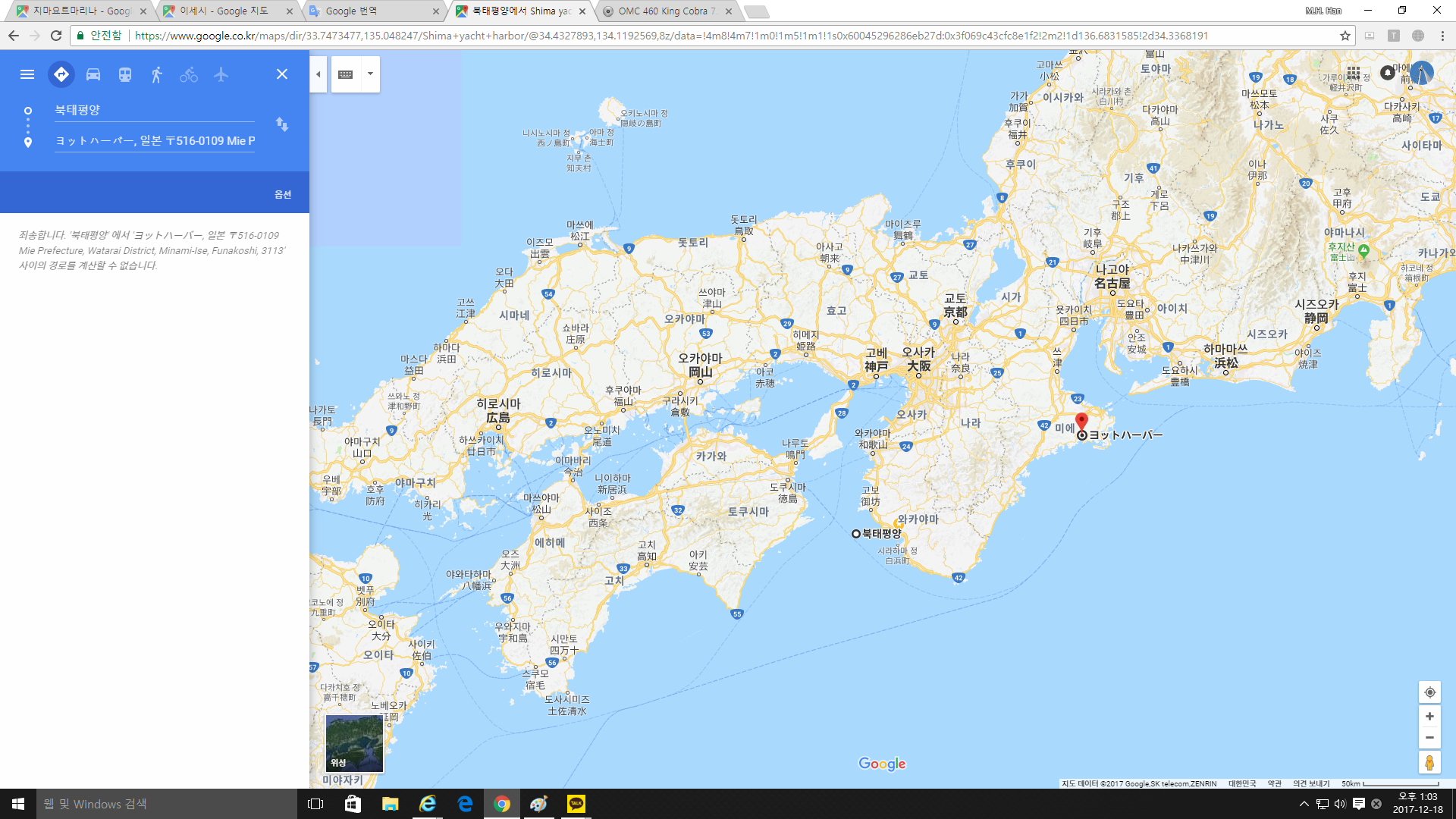Switch to Google 번역 tab
Screen dimensions: 1456x819
tap(372, 11)
